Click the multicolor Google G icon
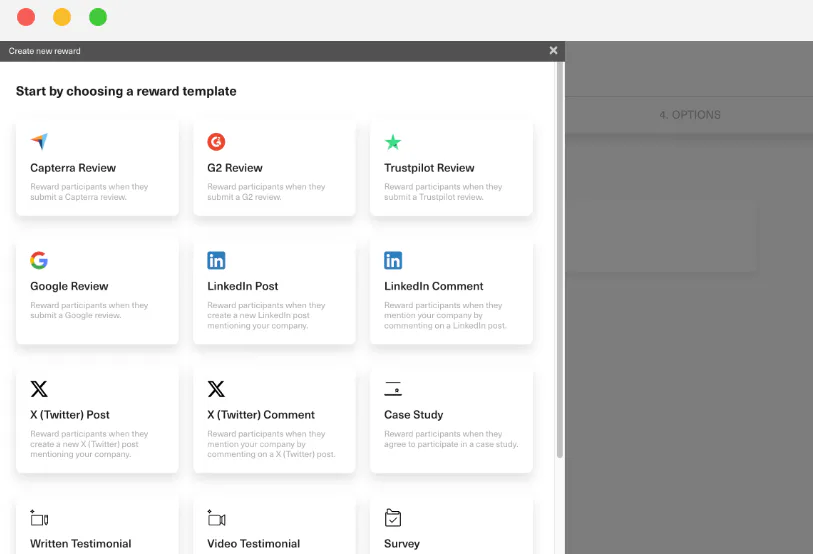 click(x=39, y=260)
